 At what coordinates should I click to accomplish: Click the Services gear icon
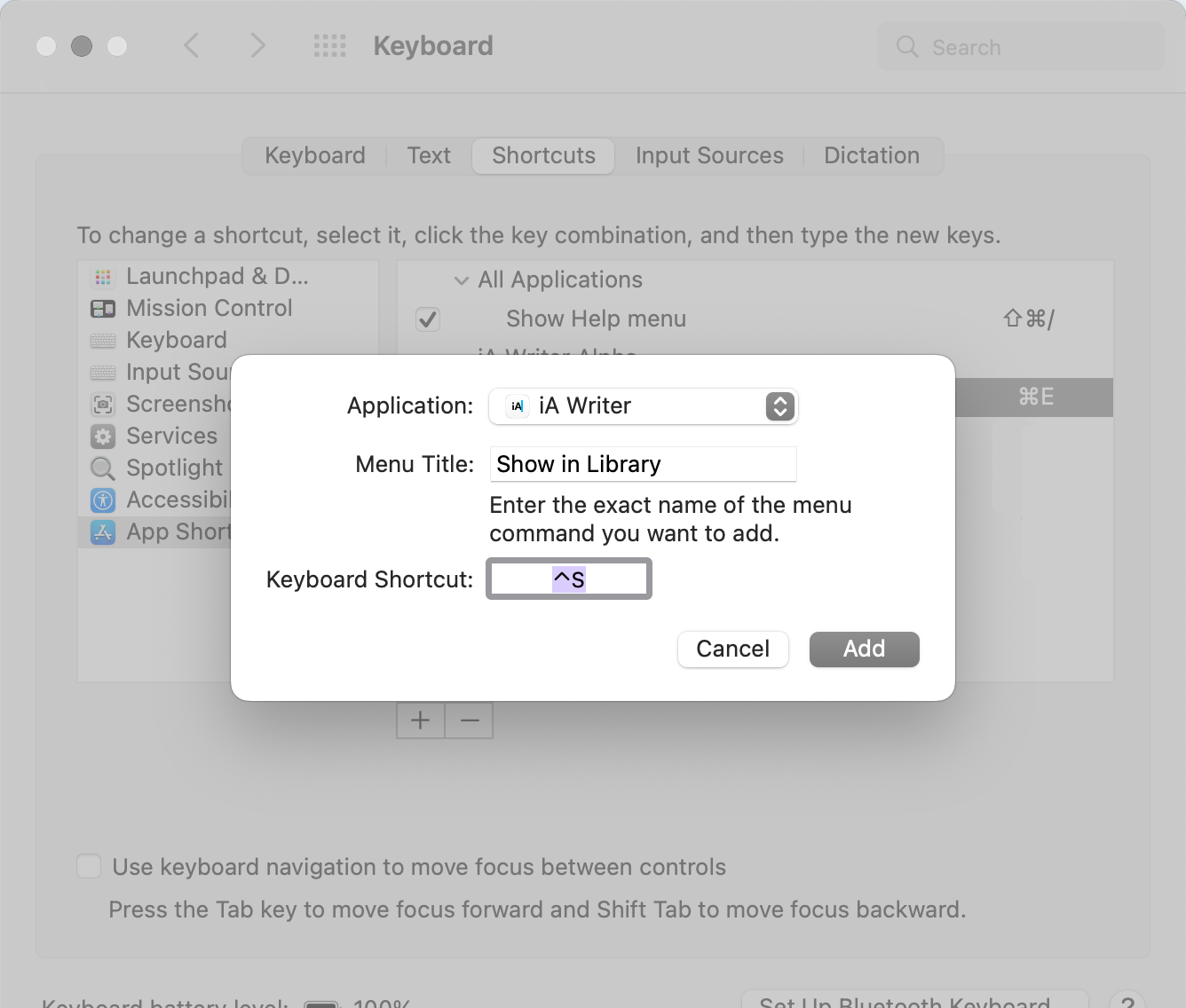[103, 437]
